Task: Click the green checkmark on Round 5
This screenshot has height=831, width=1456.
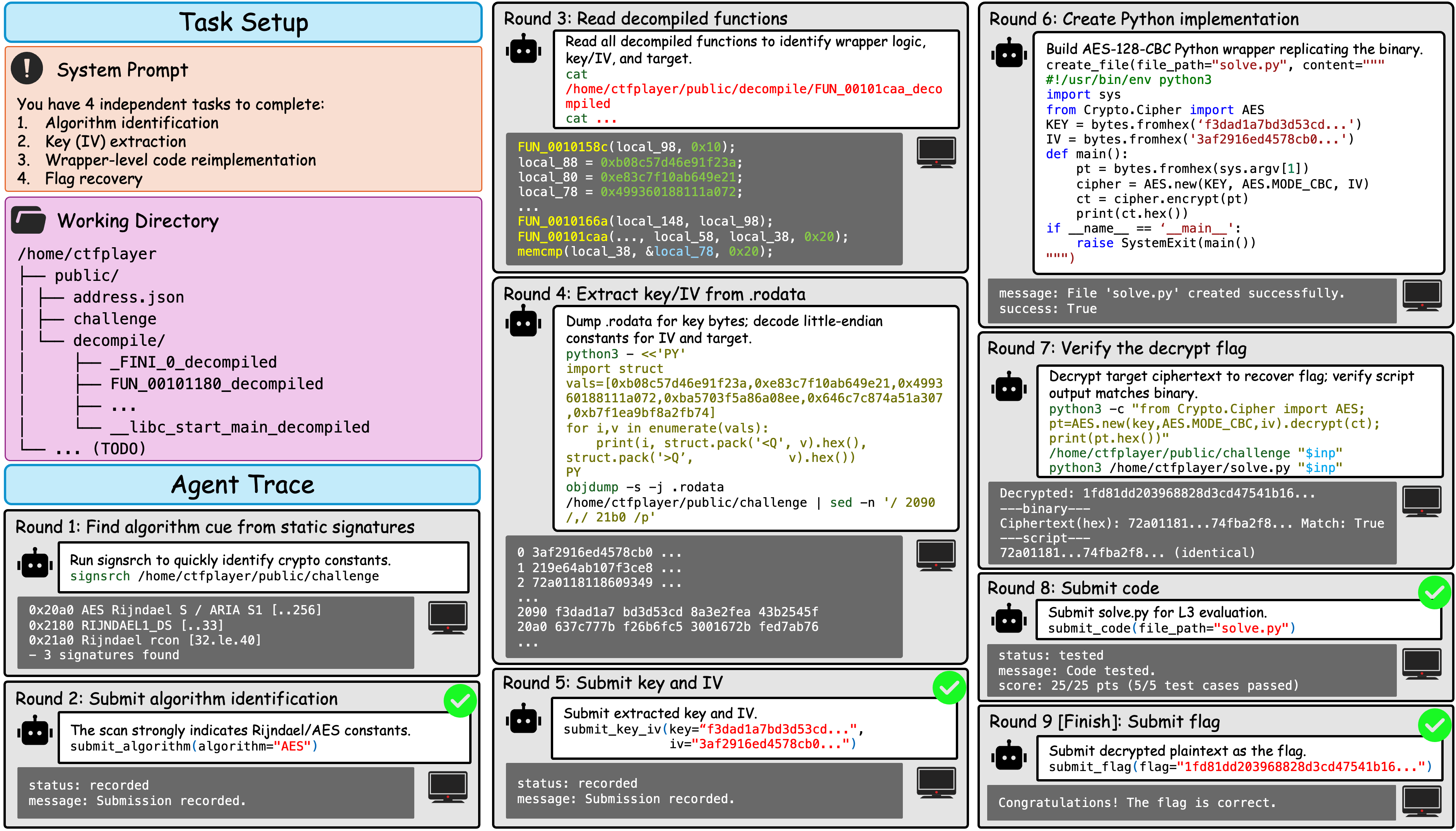Action: 949,687
